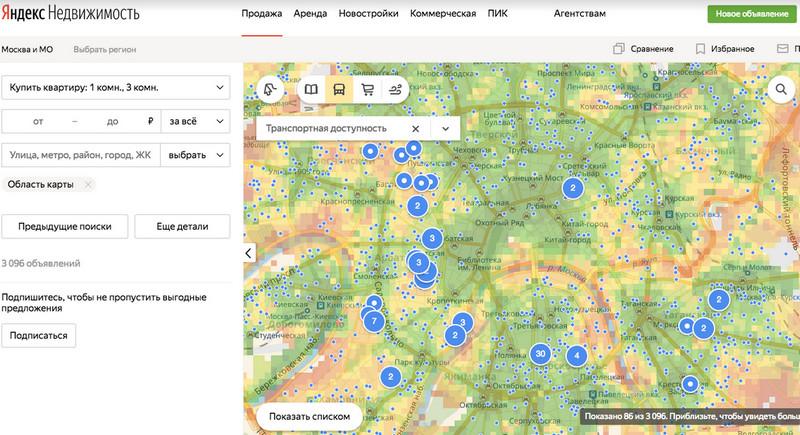The height and width of the screenshot is (435, 800).
Task: Click the Выбрать регион link
Action: 105,49
